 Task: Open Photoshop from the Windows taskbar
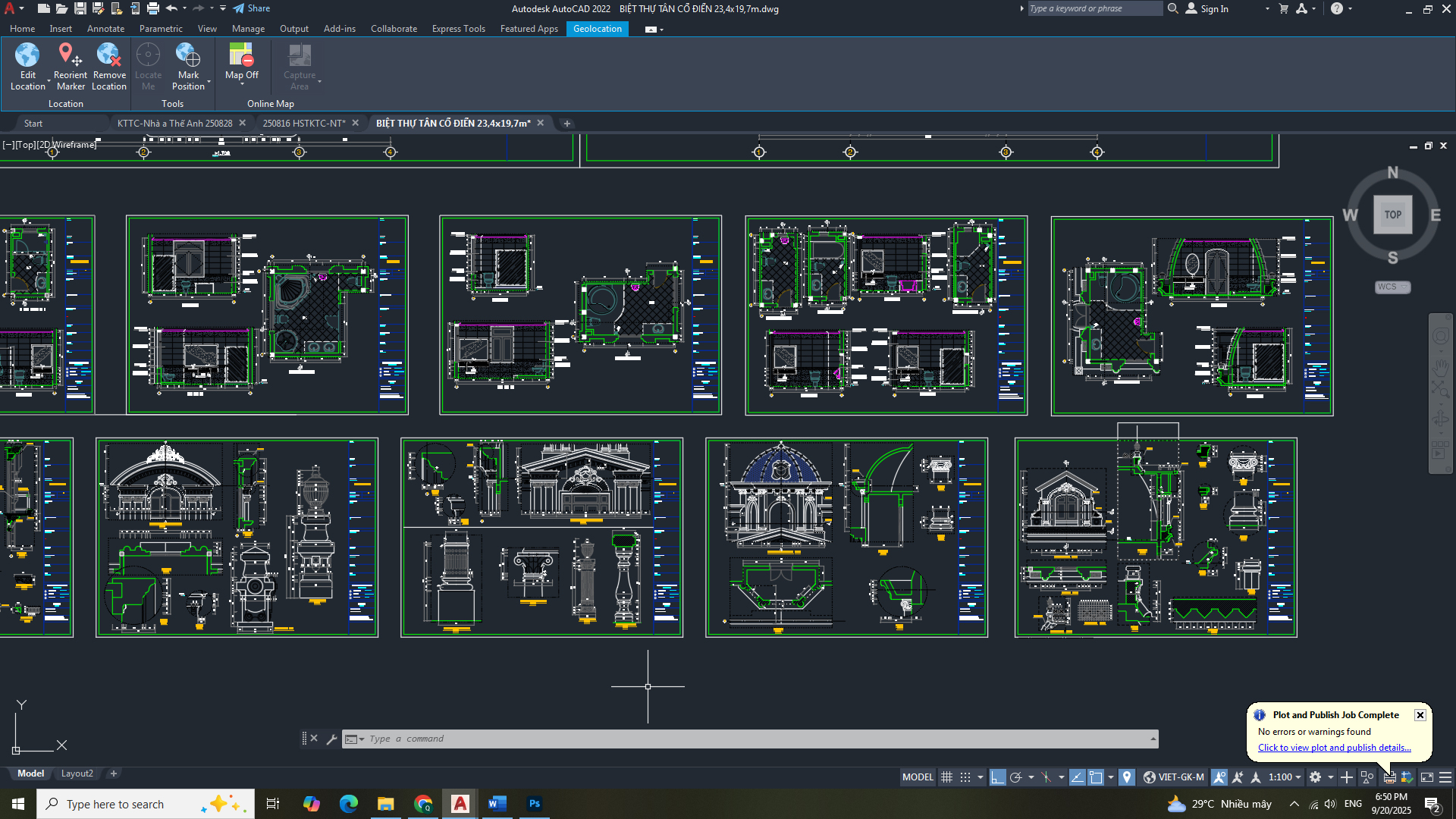(x=535, y=804)
